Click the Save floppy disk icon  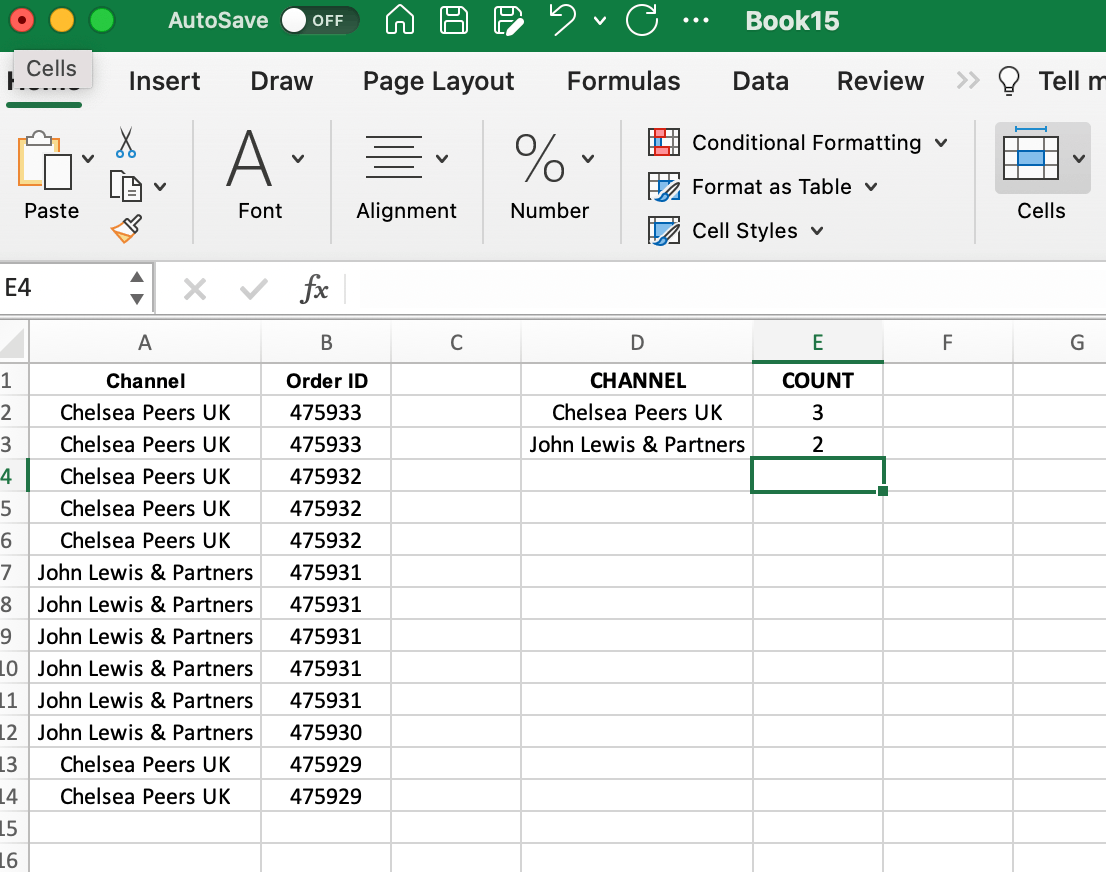pyautogui.click(x=454, y=20)
